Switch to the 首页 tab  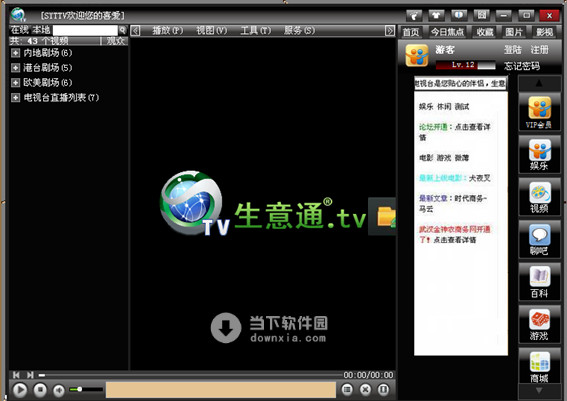tap(411, 32)
